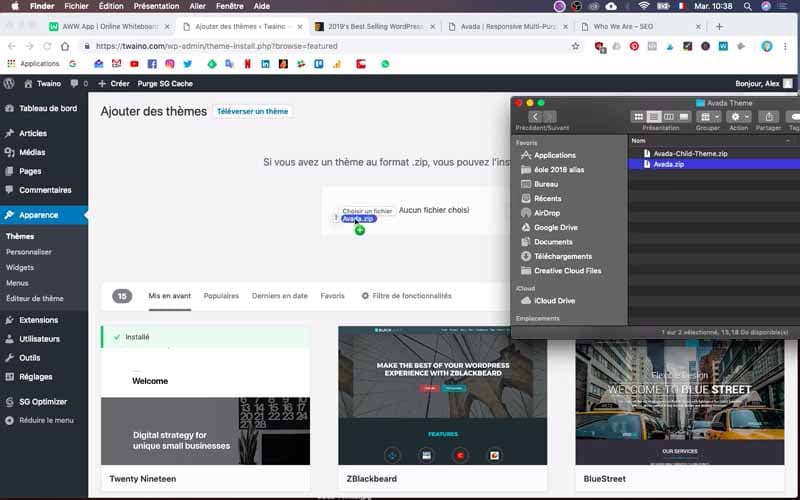Open Articles in WordPress sidebar
Viewport: 800px width, 500px height.
point(44,133)
